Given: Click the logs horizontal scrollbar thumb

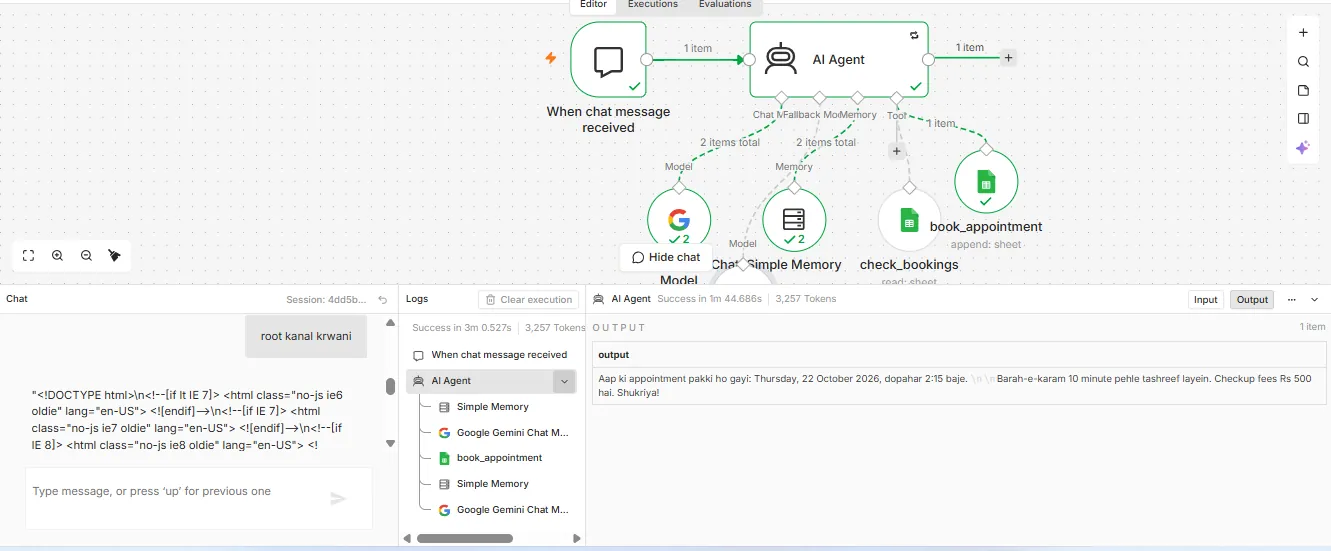Looking at the screenshot, I should tap(464, 538).
